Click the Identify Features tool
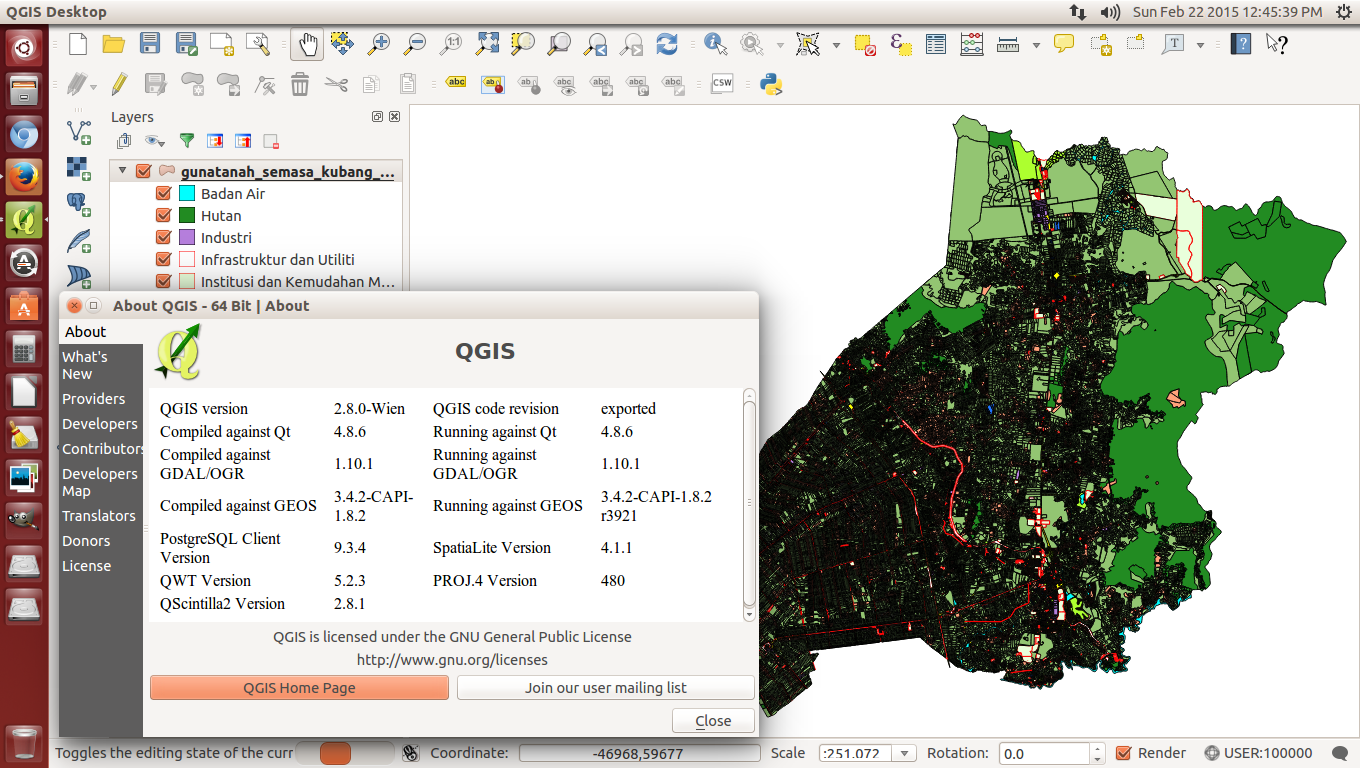This screenshot has height=768, width=1360. coord(715,44)
